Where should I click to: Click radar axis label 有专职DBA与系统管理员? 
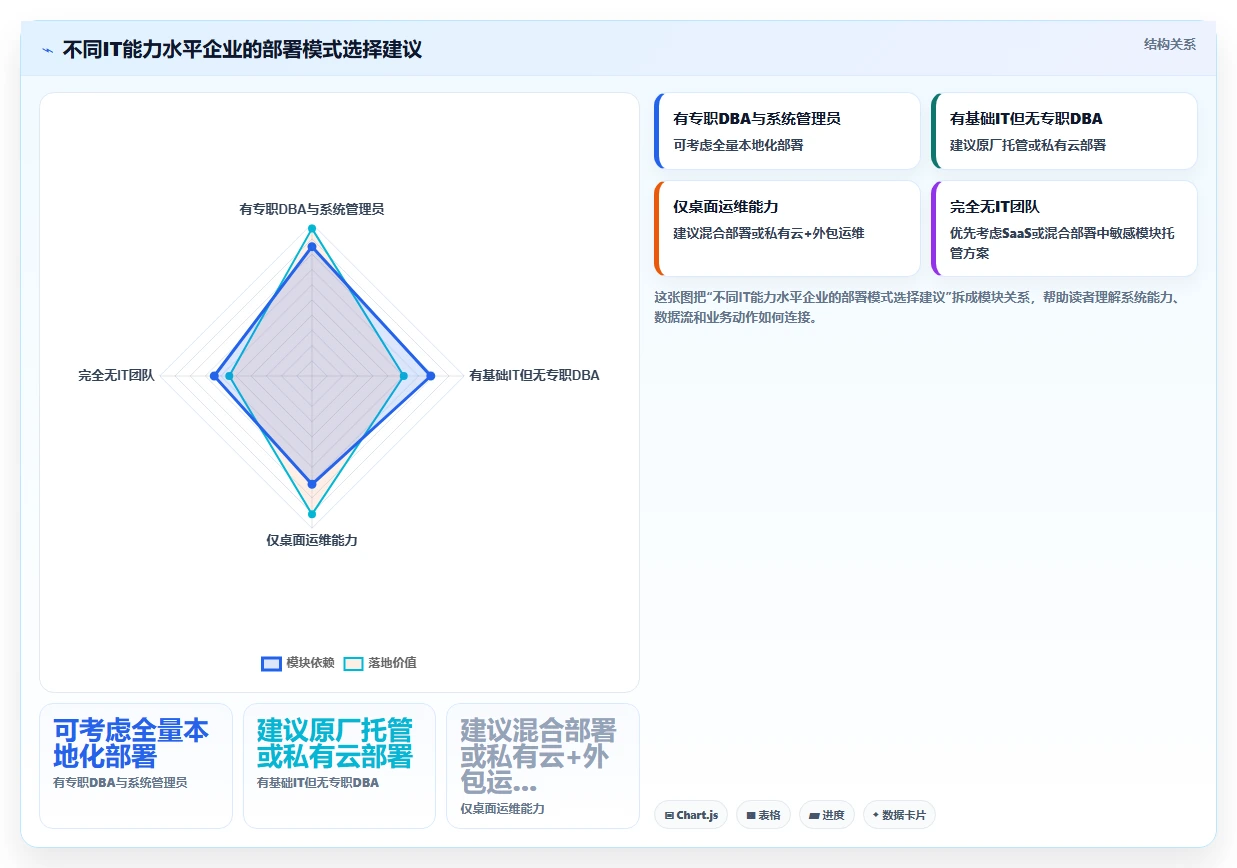(x=312, y=209)
